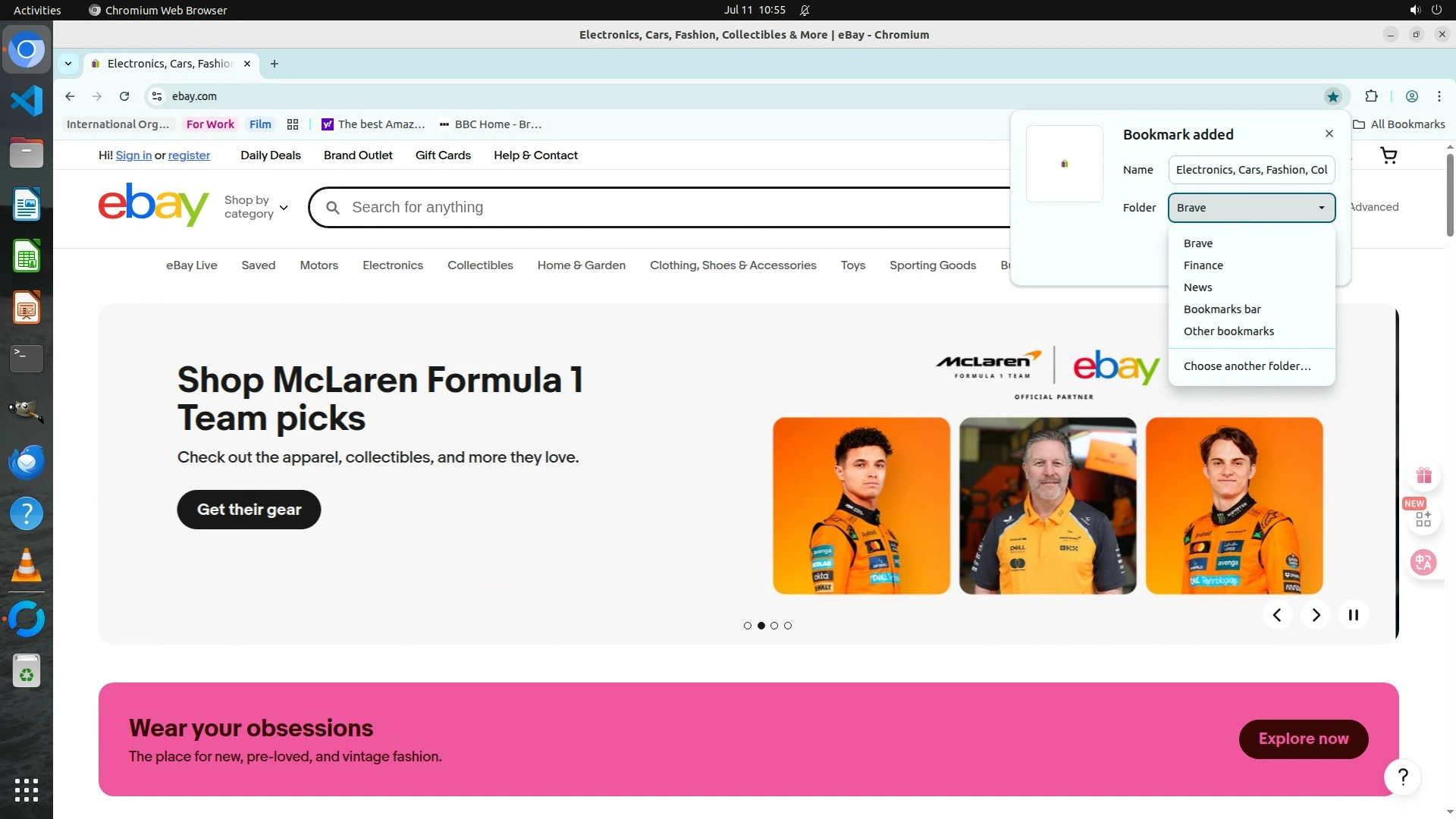Image resolution: width=1456 pixels, height=819 pixels.
Task: Select the fourth carousel dot indicator
Action: pos(788,626)
